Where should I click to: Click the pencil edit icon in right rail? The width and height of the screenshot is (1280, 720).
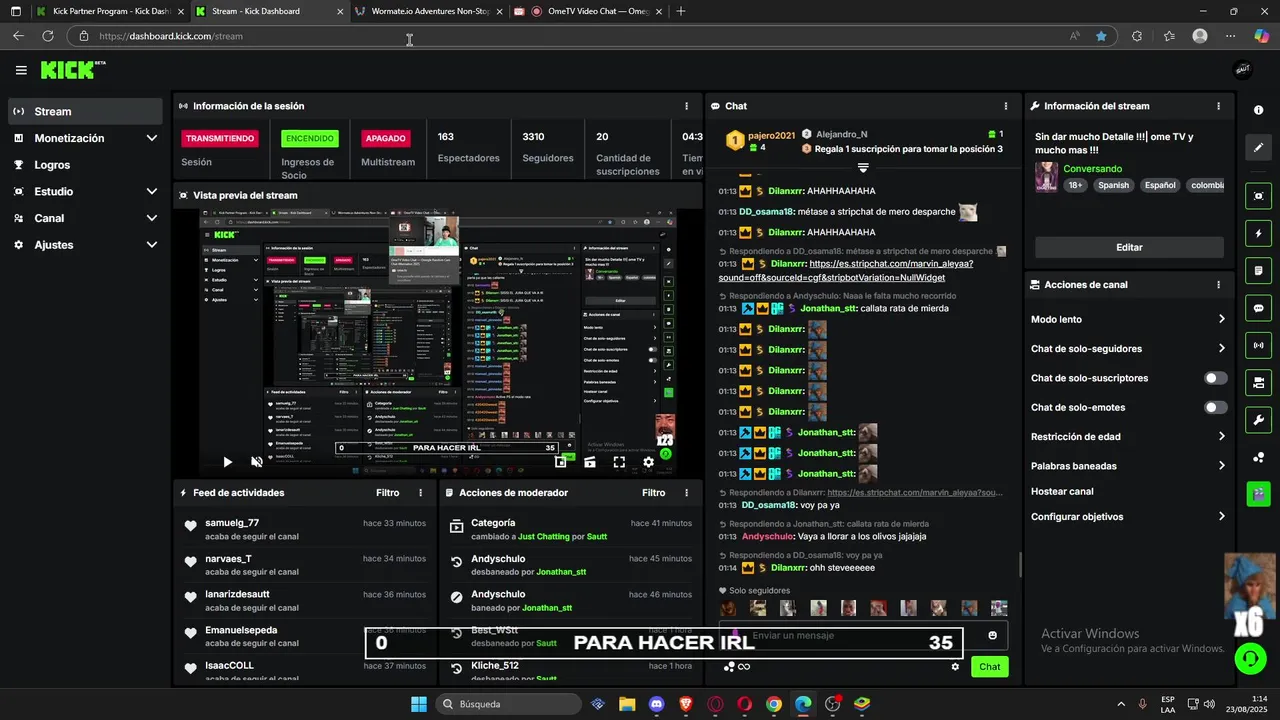pos(1258,147)
